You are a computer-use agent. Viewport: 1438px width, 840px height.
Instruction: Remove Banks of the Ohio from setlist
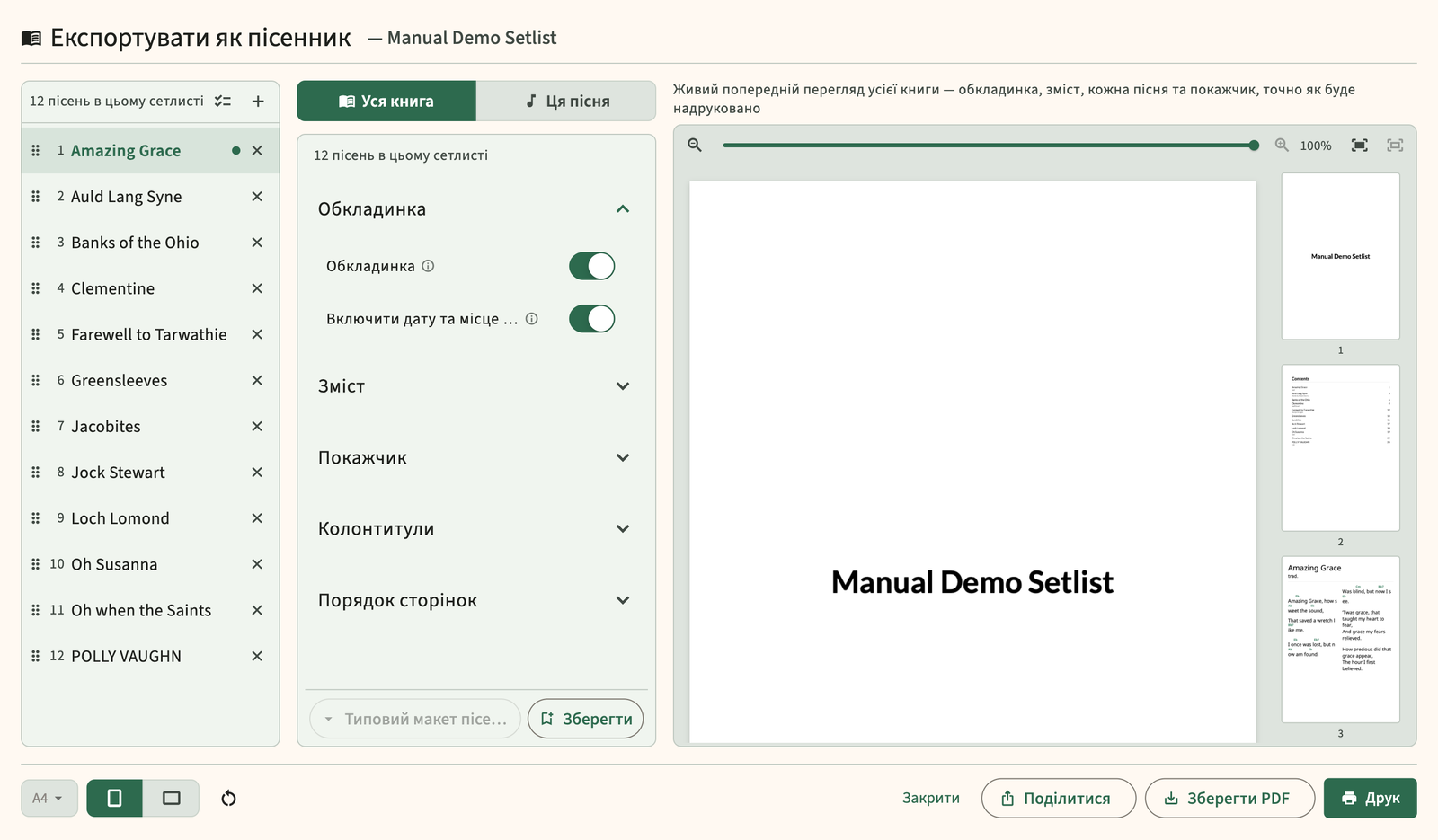point(257,243)
